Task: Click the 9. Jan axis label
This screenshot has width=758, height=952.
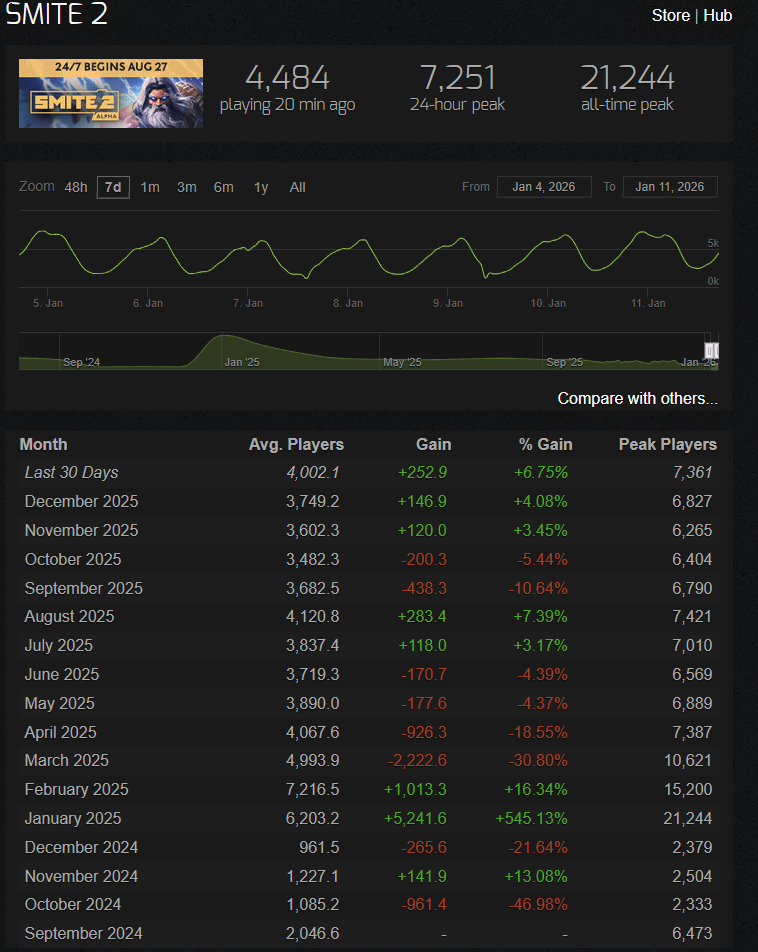Action: [x=448, y=303]
